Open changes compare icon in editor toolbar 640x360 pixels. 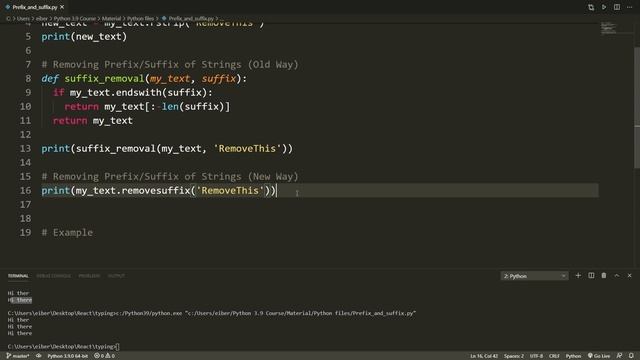pos(591,7)
